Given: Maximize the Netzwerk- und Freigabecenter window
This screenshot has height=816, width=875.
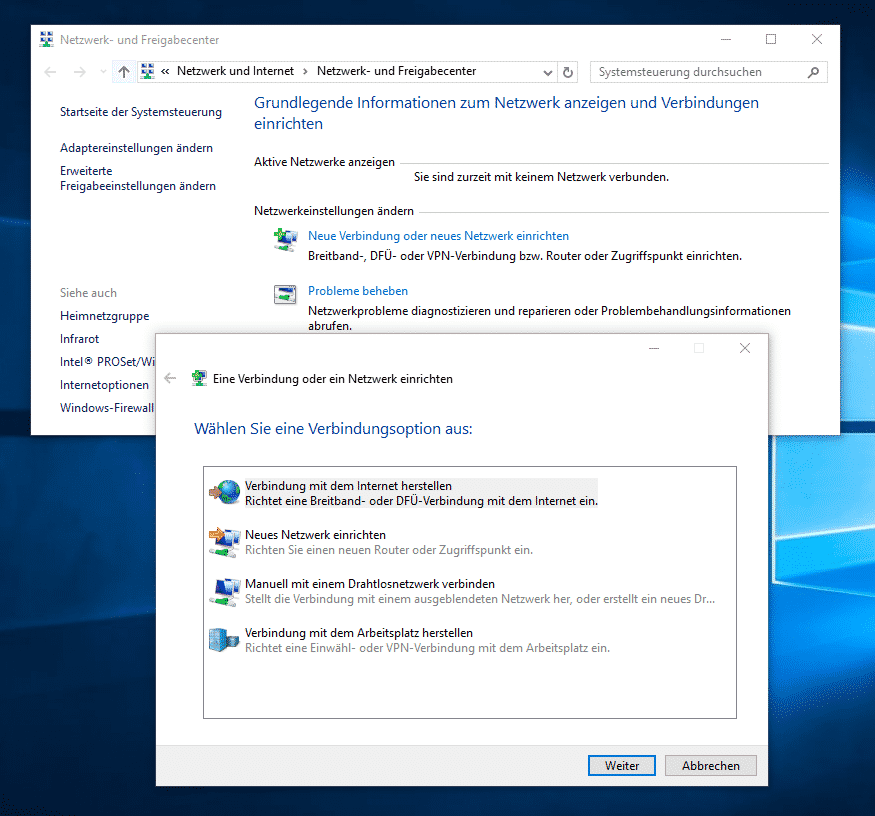Looking at the screenshot, I should [x=771, y=39].
